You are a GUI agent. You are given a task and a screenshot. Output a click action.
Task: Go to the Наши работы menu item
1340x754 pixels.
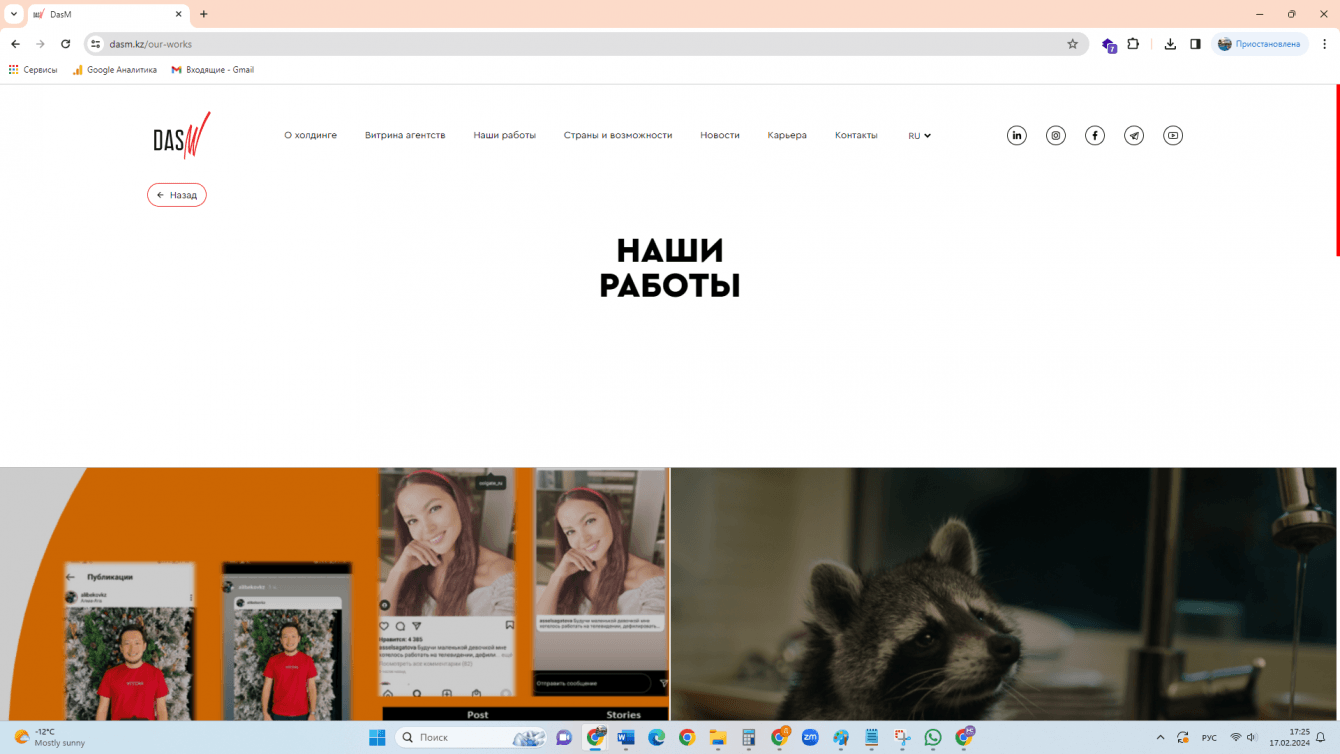coord(505,135)
